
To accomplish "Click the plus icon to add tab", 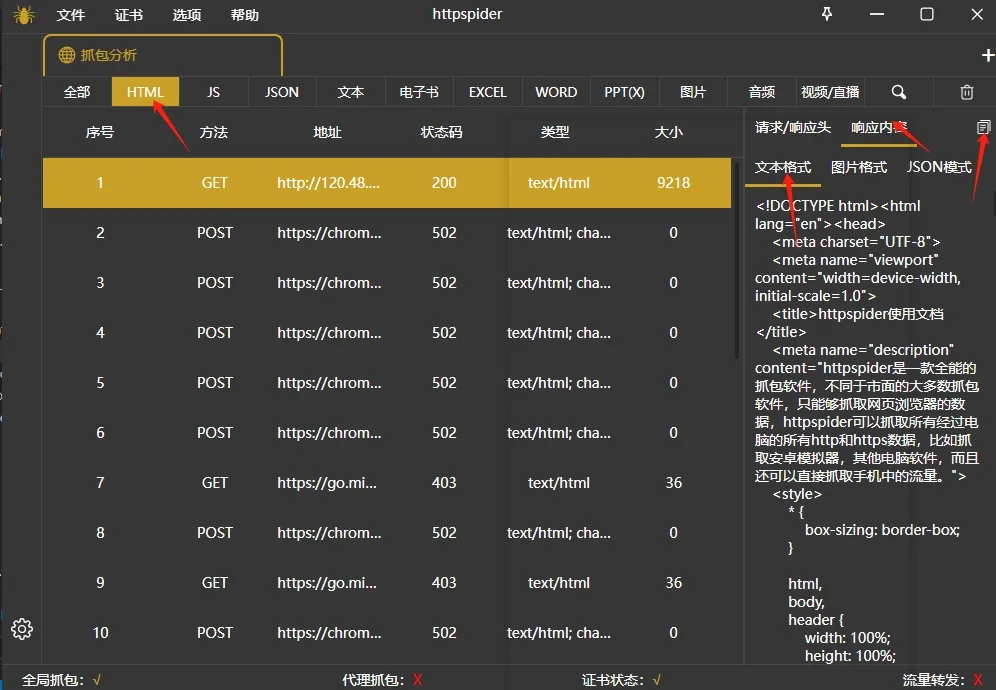I will click(x=988, y=55).
